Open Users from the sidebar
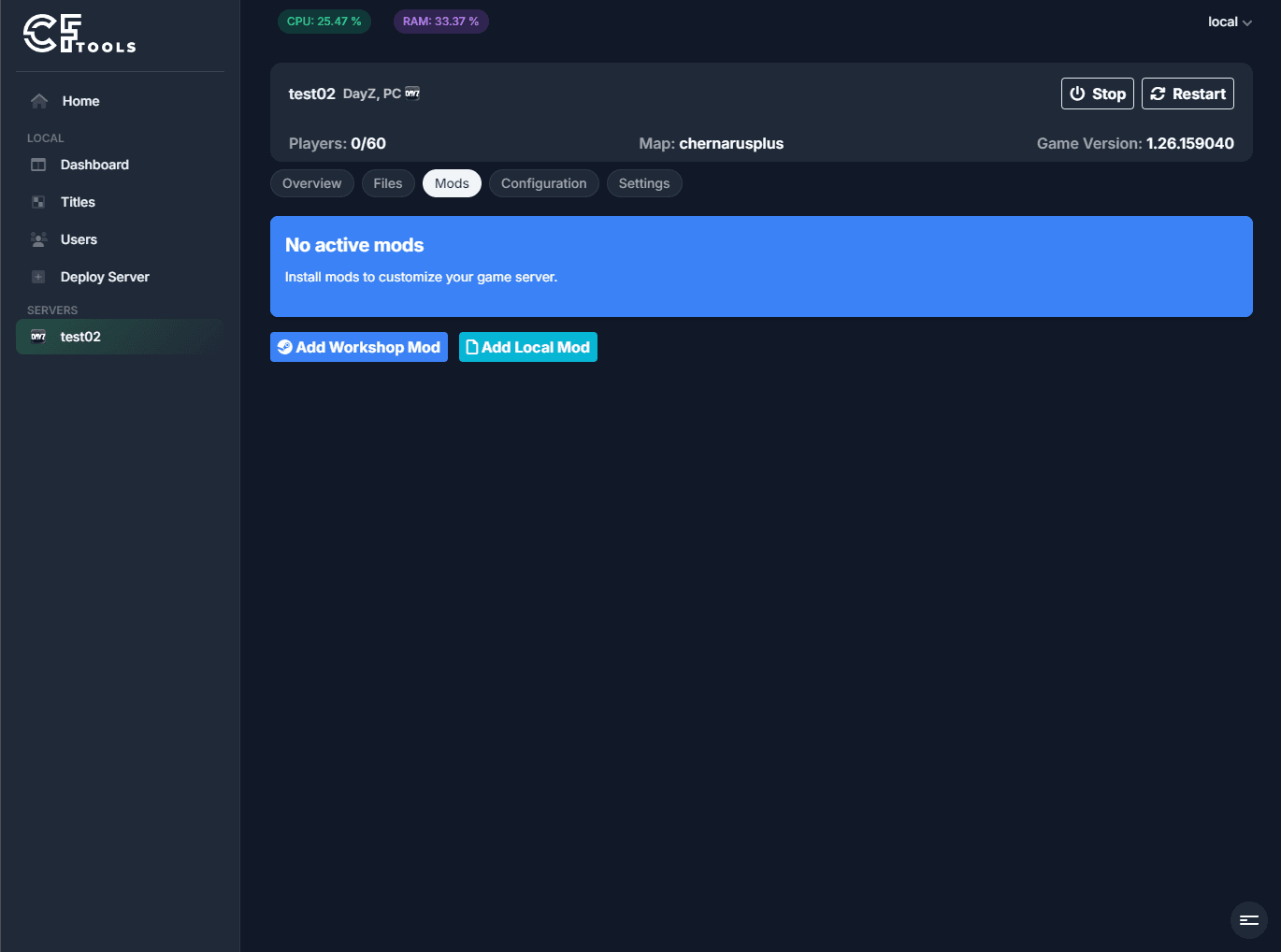 [120, 239]
